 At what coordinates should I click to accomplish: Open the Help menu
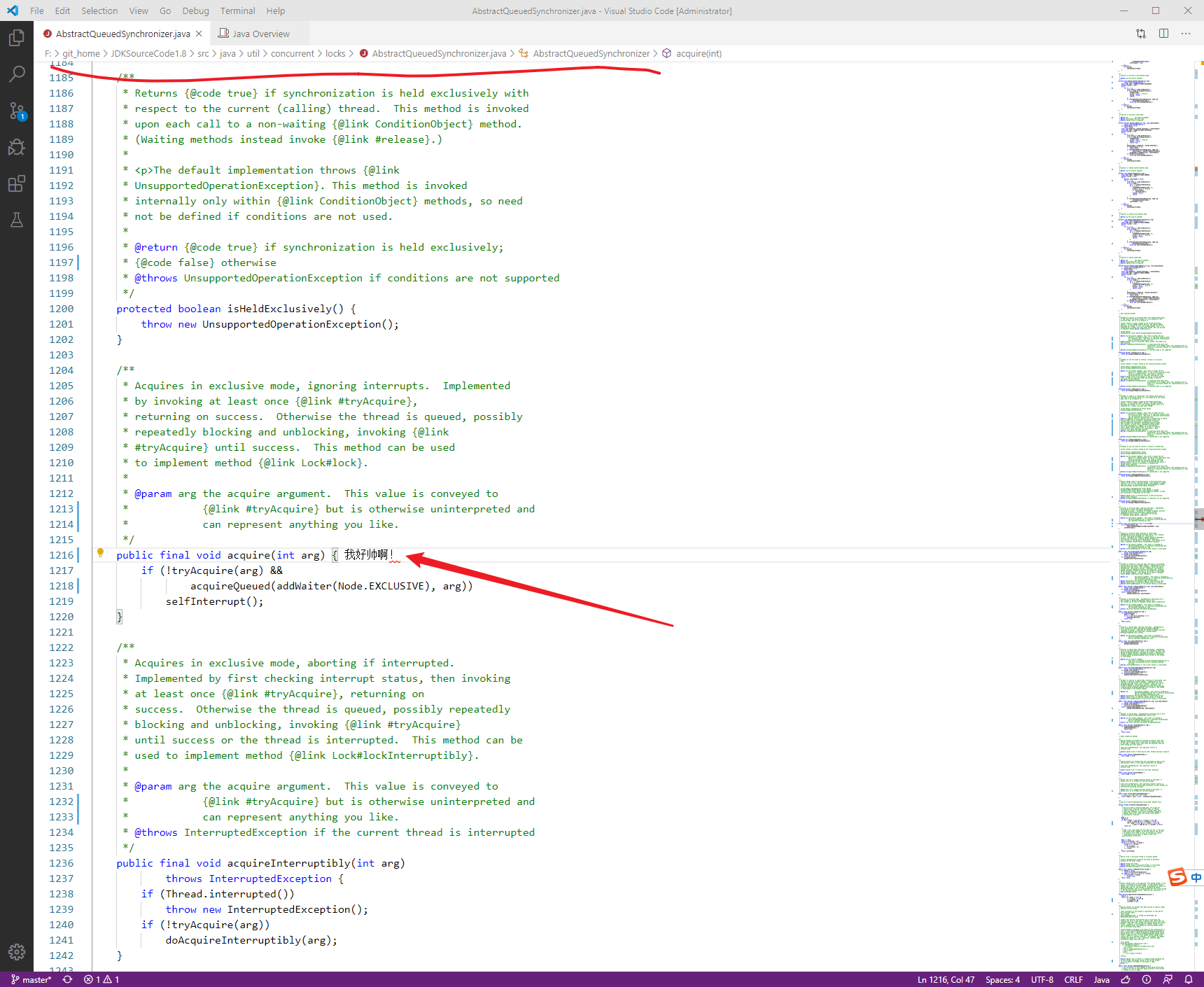tap(276, 10)
